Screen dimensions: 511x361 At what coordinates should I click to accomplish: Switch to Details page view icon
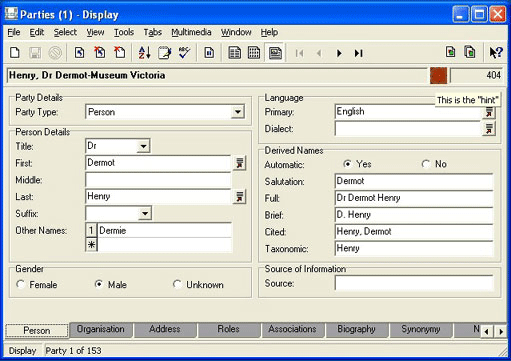[275, 53]
